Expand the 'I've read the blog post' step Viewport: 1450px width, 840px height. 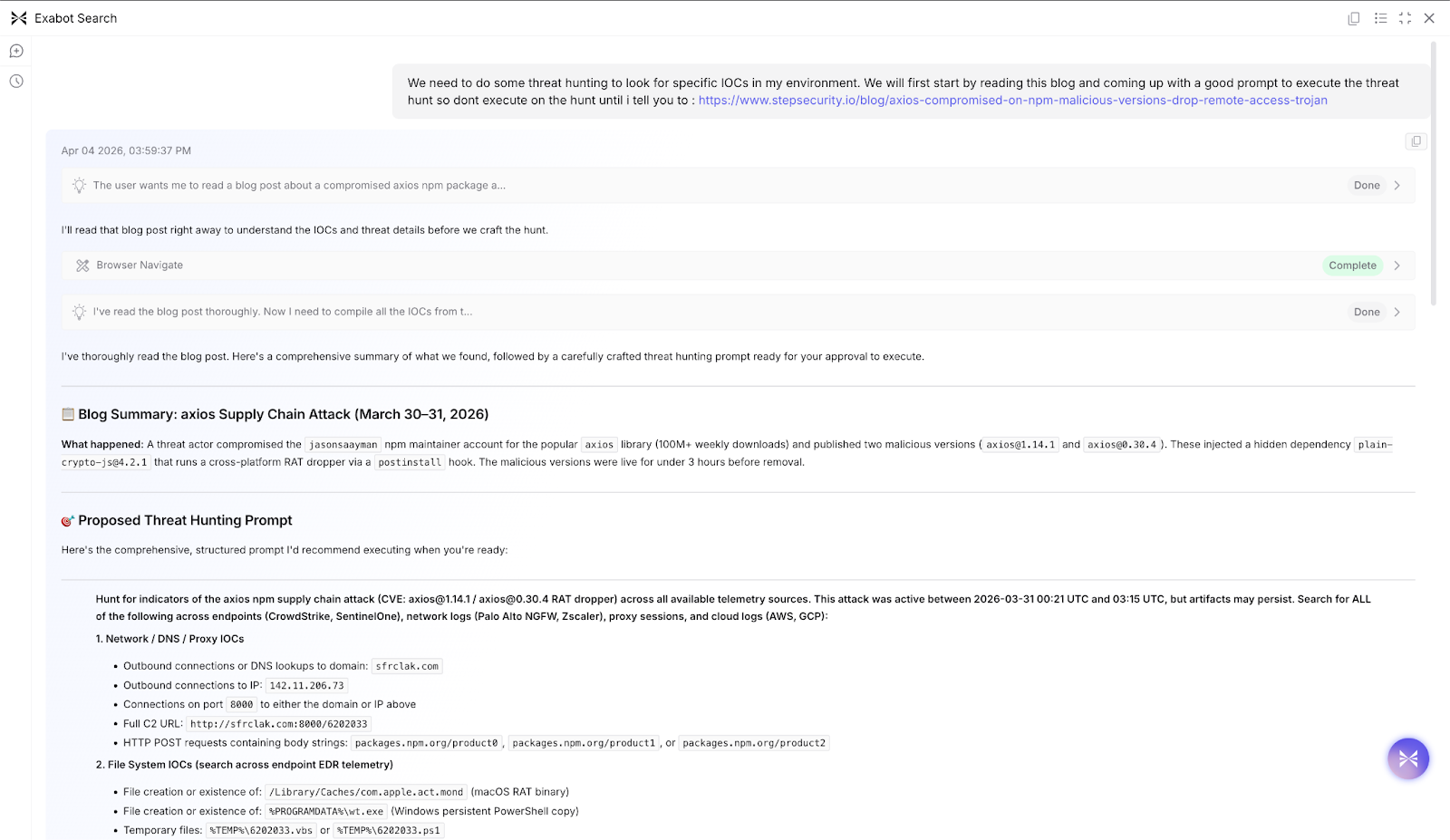(1397, 313)
